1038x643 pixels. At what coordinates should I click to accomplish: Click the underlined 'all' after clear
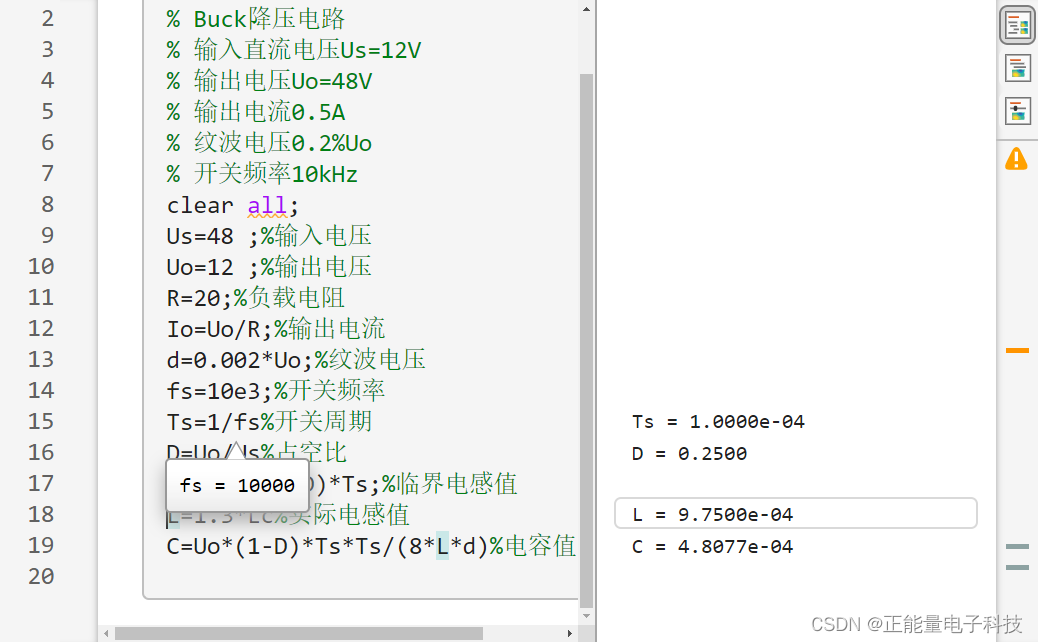(265, 204)
